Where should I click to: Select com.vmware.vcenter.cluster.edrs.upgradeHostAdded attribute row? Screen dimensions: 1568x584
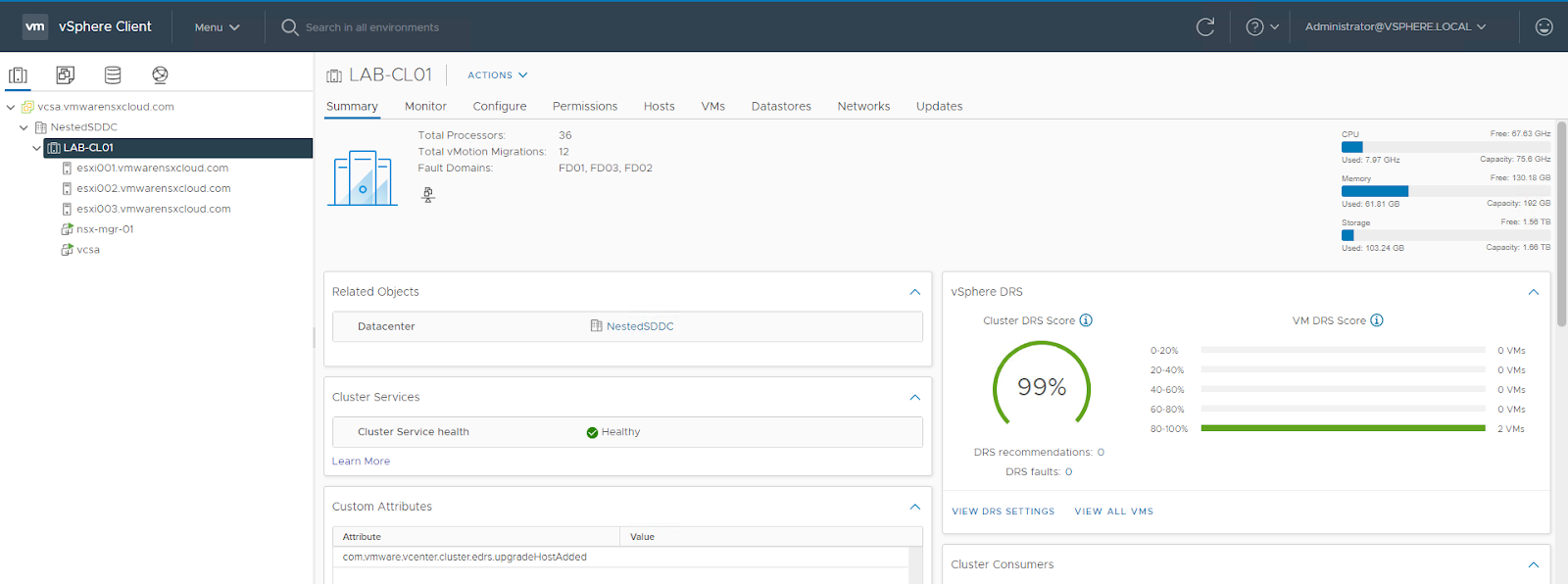click(621, 558)
